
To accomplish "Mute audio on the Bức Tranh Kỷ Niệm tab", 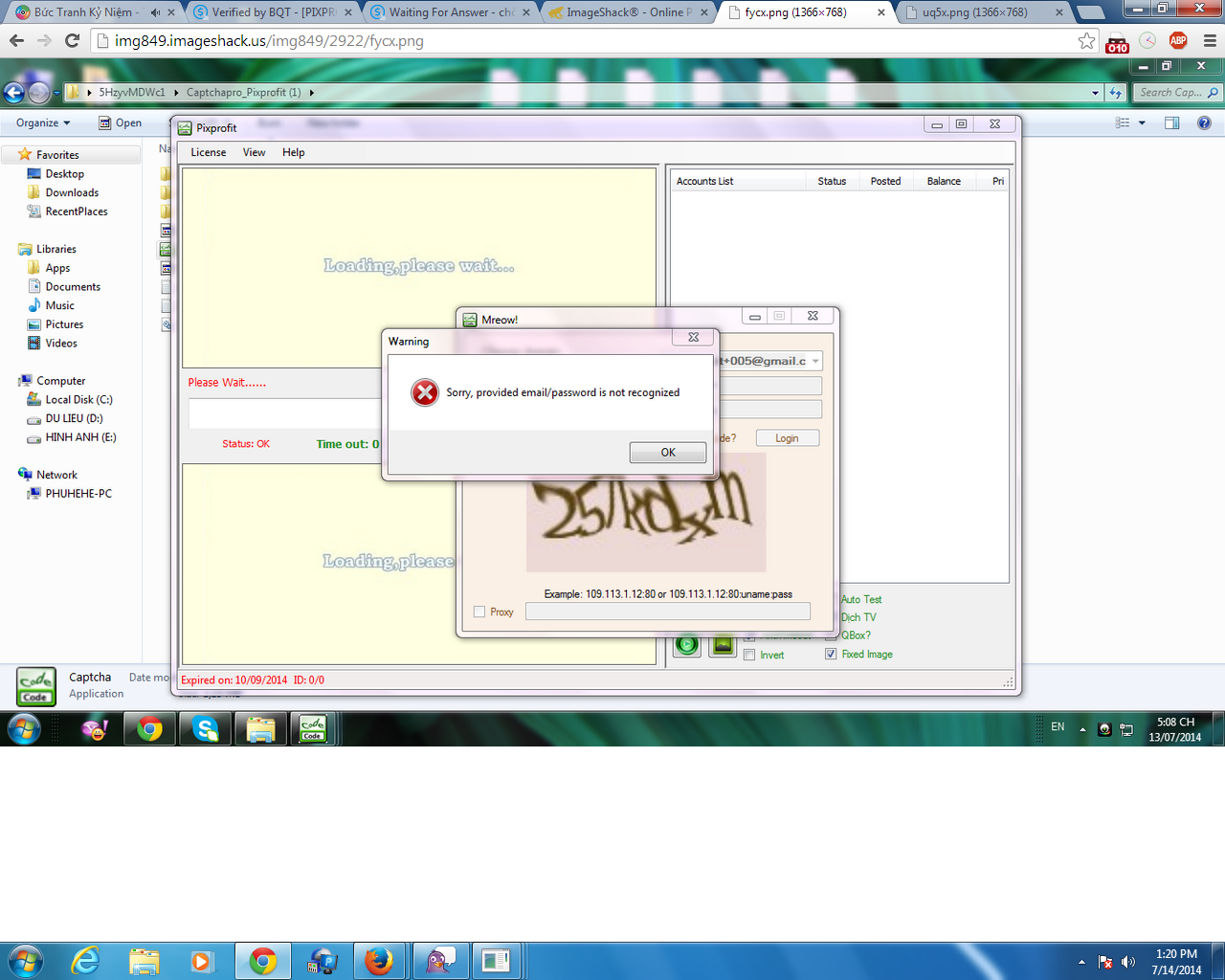I will pos(155,12).
